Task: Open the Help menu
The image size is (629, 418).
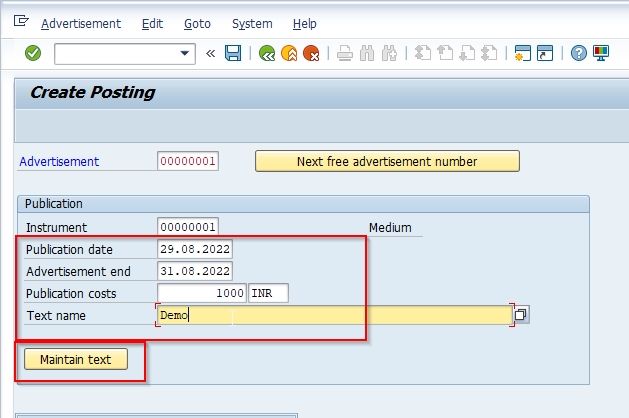Action: point(304,24)
